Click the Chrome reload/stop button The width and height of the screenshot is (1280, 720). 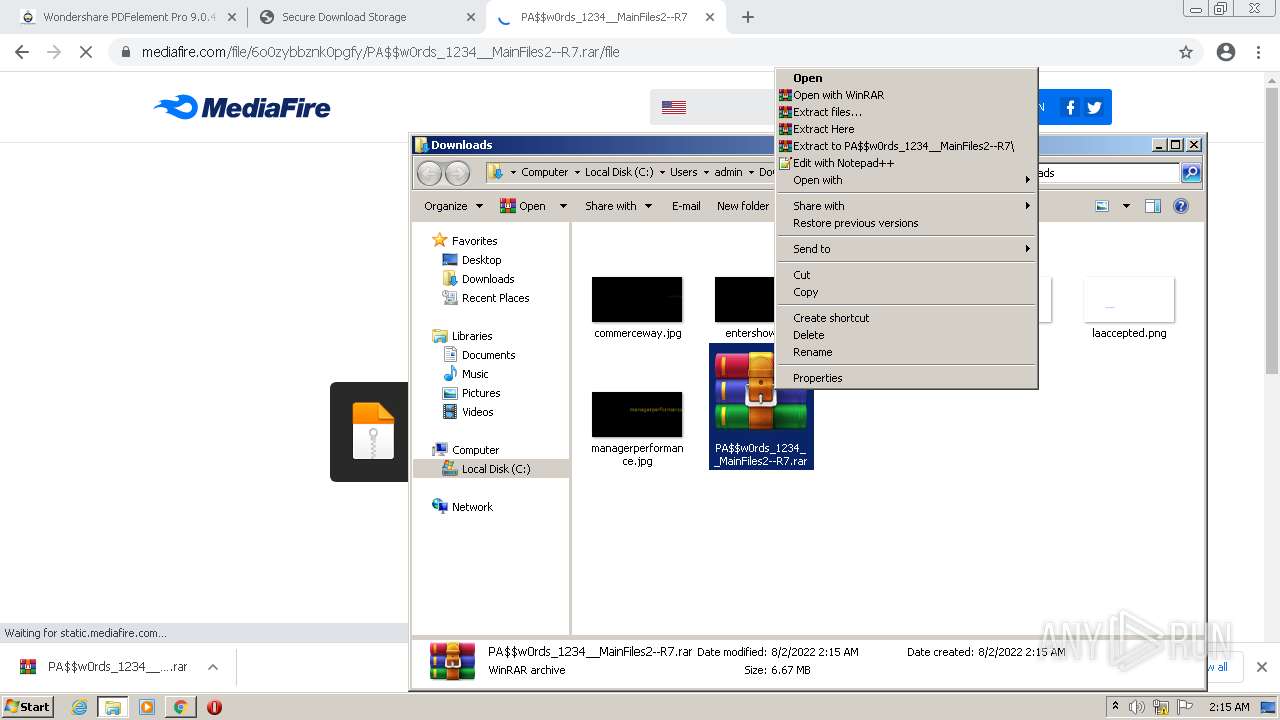coord(86,52)
